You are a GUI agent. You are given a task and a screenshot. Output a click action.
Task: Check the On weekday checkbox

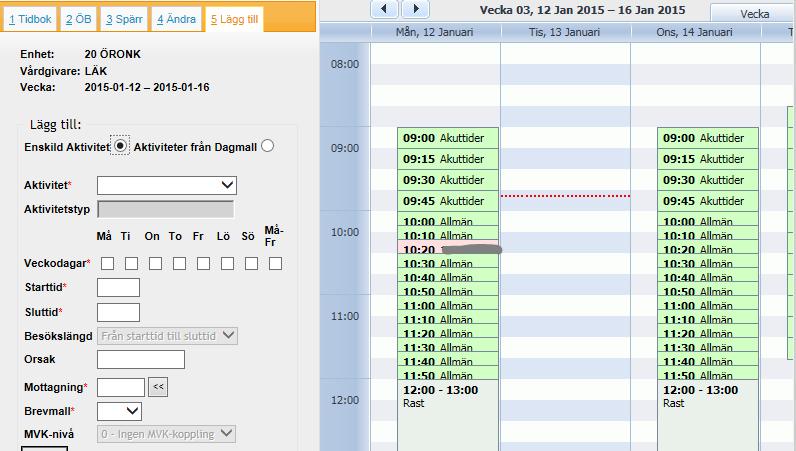155,264
